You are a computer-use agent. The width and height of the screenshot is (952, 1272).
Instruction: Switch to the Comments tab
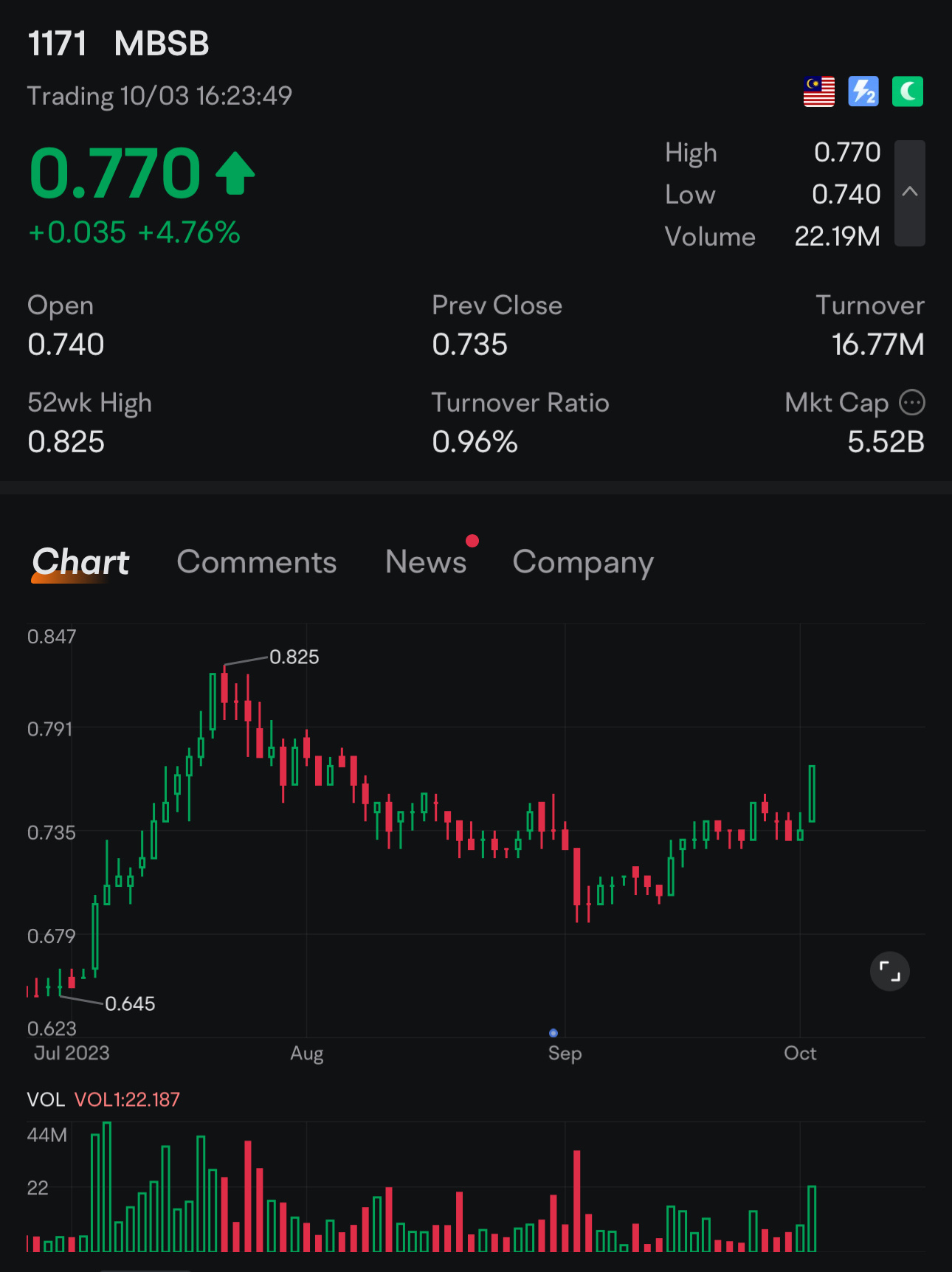(257, 562)
